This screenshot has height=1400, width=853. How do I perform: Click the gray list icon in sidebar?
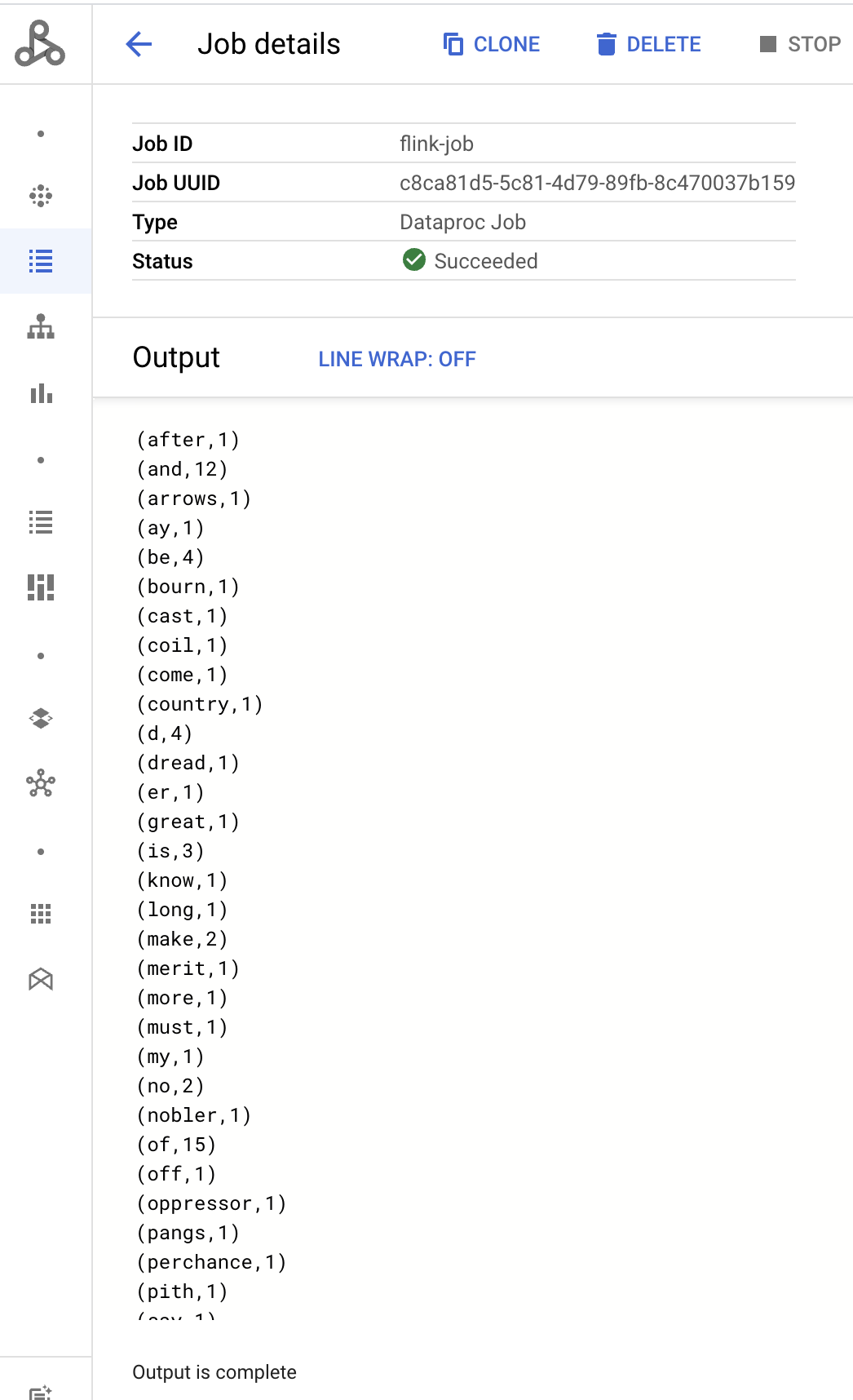coord(41,522)
